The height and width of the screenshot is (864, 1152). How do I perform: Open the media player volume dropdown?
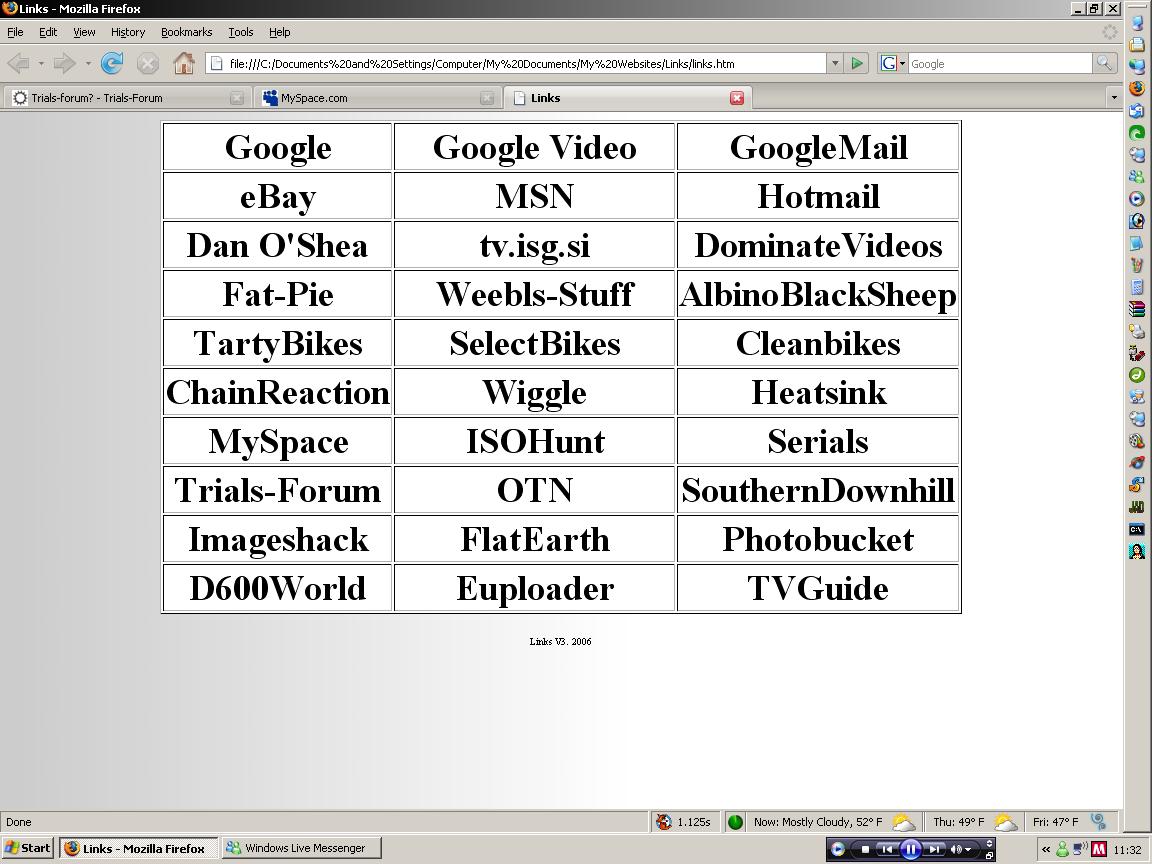click(968, 850)
